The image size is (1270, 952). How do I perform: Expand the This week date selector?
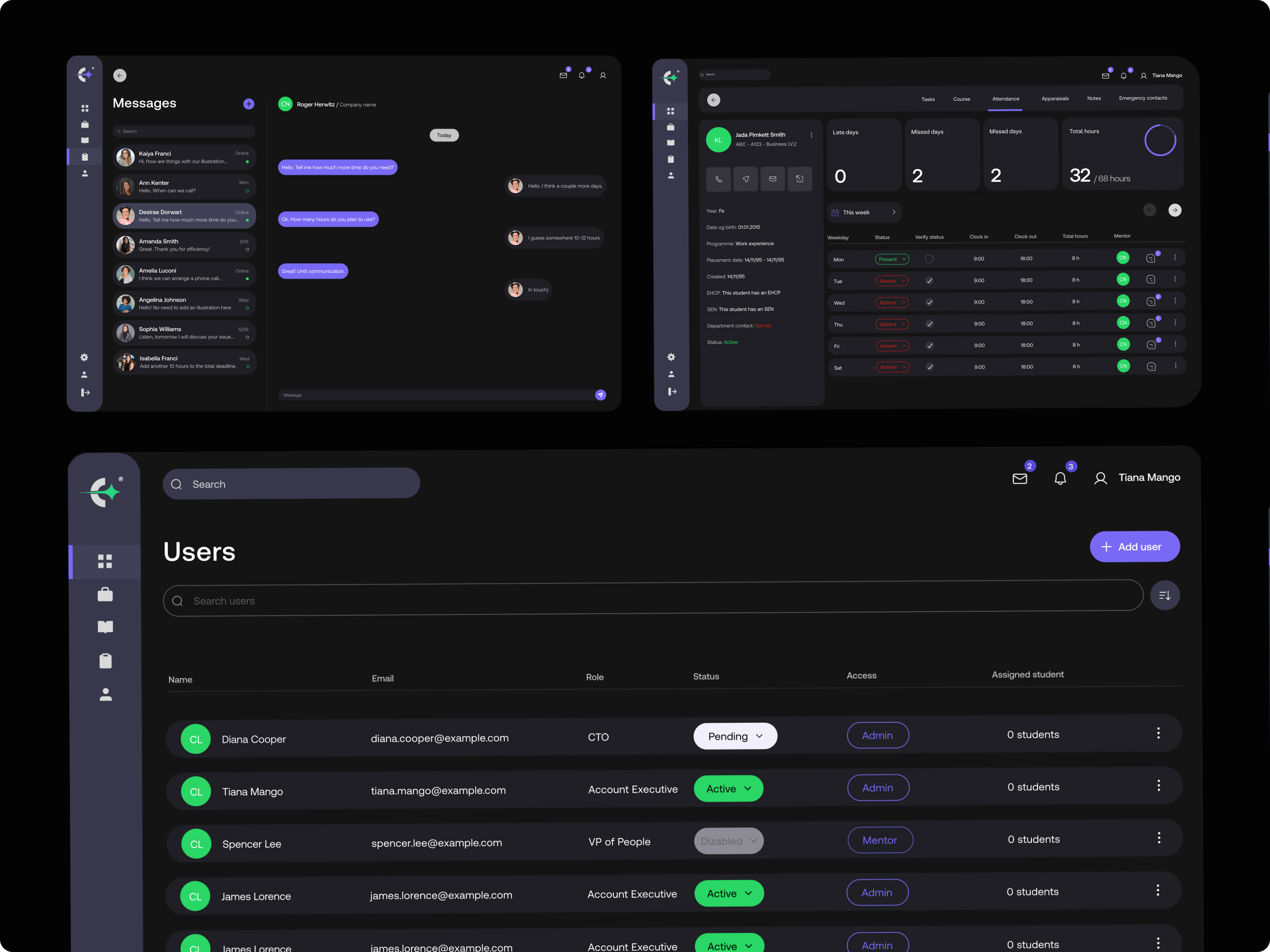point(864,212)
